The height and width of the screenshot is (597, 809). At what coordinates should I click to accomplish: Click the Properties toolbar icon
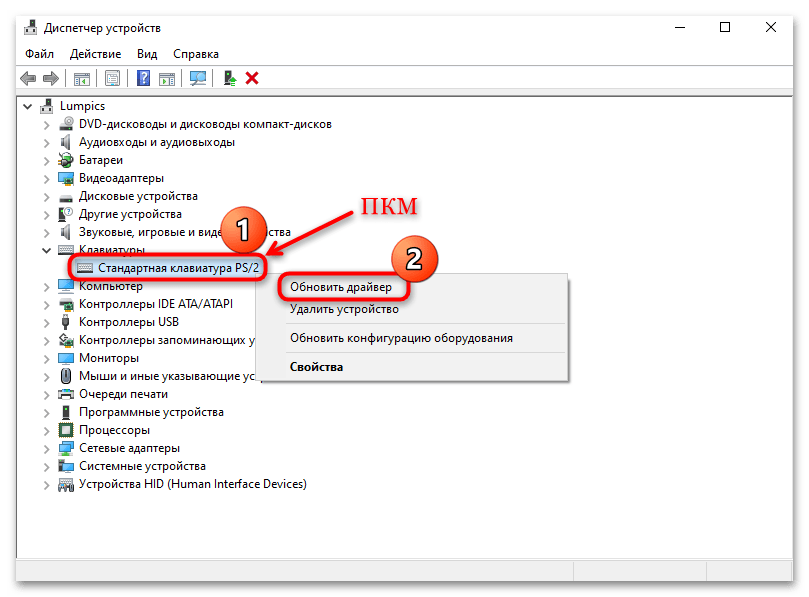tap(113, 78)
